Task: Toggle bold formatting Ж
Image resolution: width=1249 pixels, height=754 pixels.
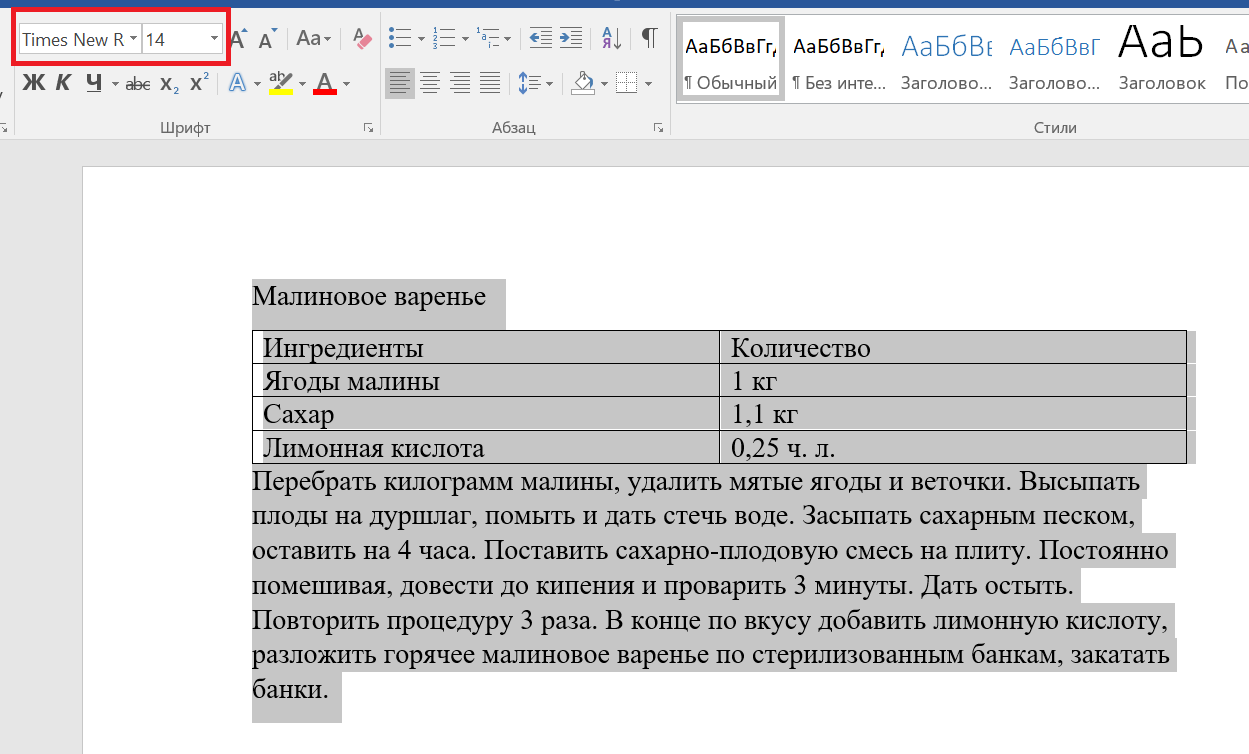Action: (33, 83)
